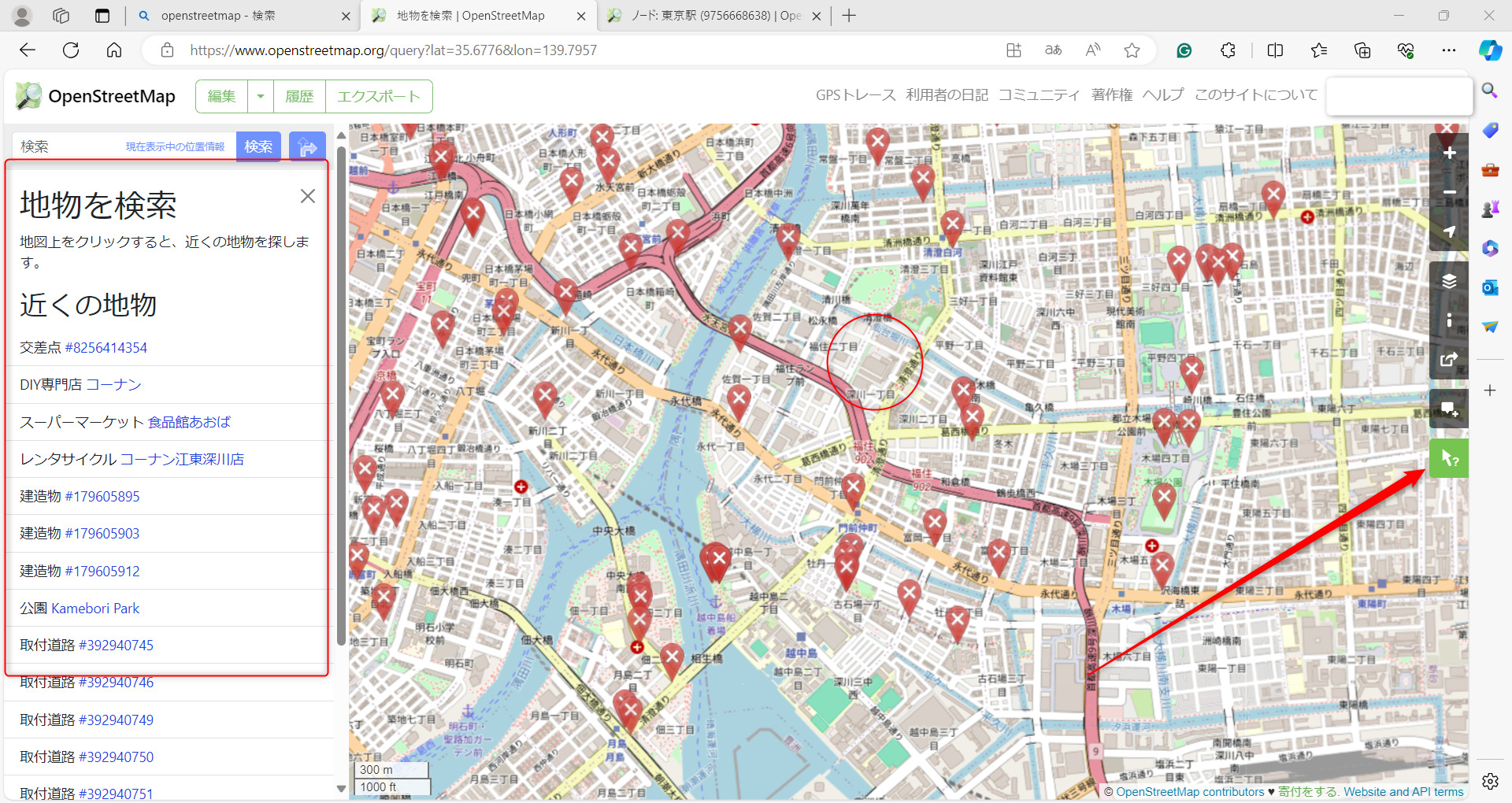Open the ヘルプ menu item

coord(1165,94)
